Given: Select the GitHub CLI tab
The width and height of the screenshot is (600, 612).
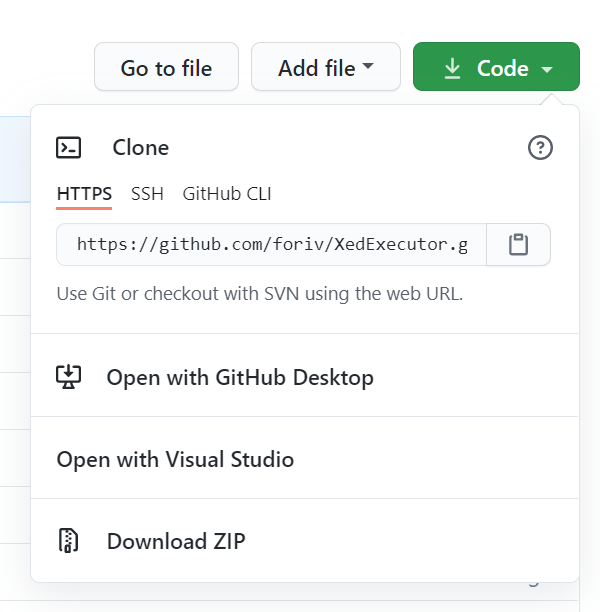Looking at the screenshot, I should click(226, 194).
